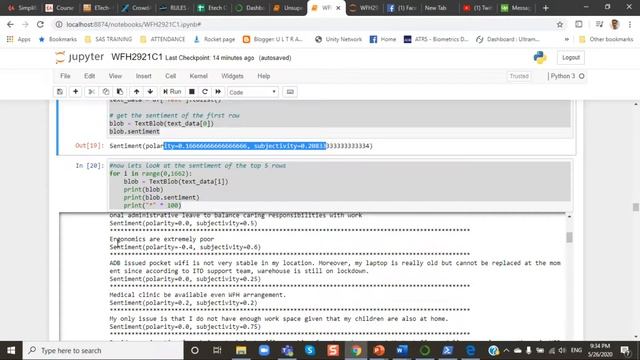Open the Kernel menu
The image size is (640, 360).
[198, 76]
